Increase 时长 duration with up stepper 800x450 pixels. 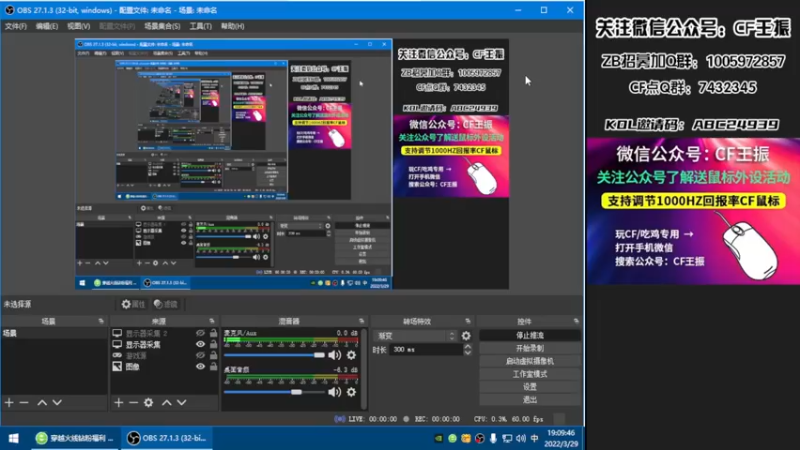[x=467, y=346]
